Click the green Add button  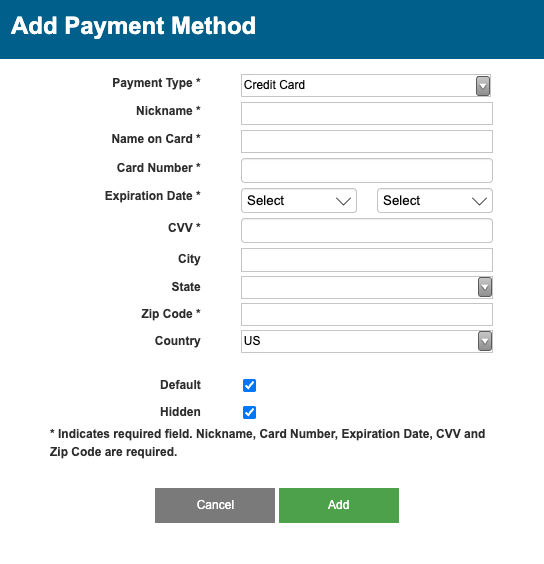(339, 505)
